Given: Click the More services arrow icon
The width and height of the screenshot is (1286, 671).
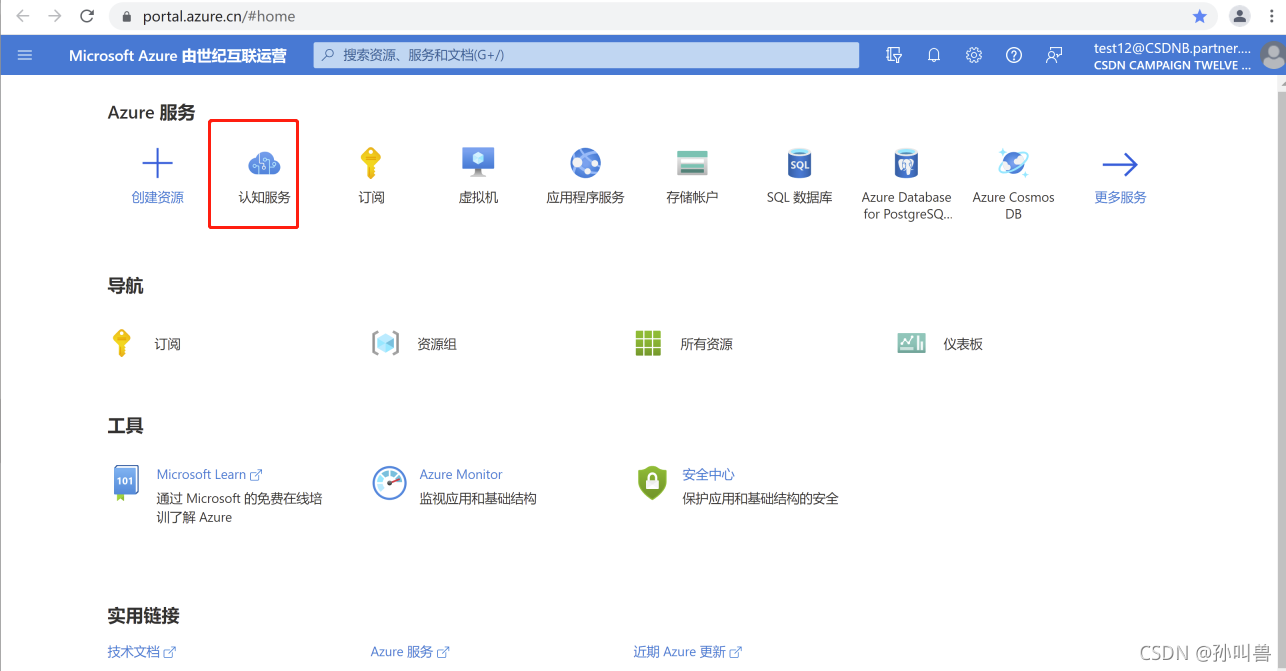Looking at the screenshot, I should pyautogui.click(x=1120, y=164).
